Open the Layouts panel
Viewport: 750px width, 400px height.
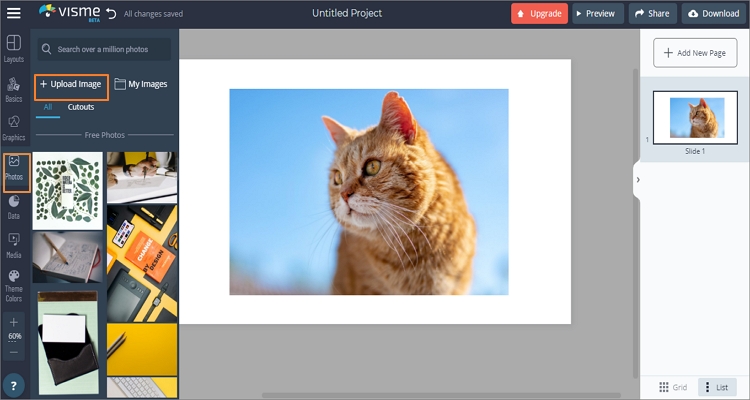(14, 49)
